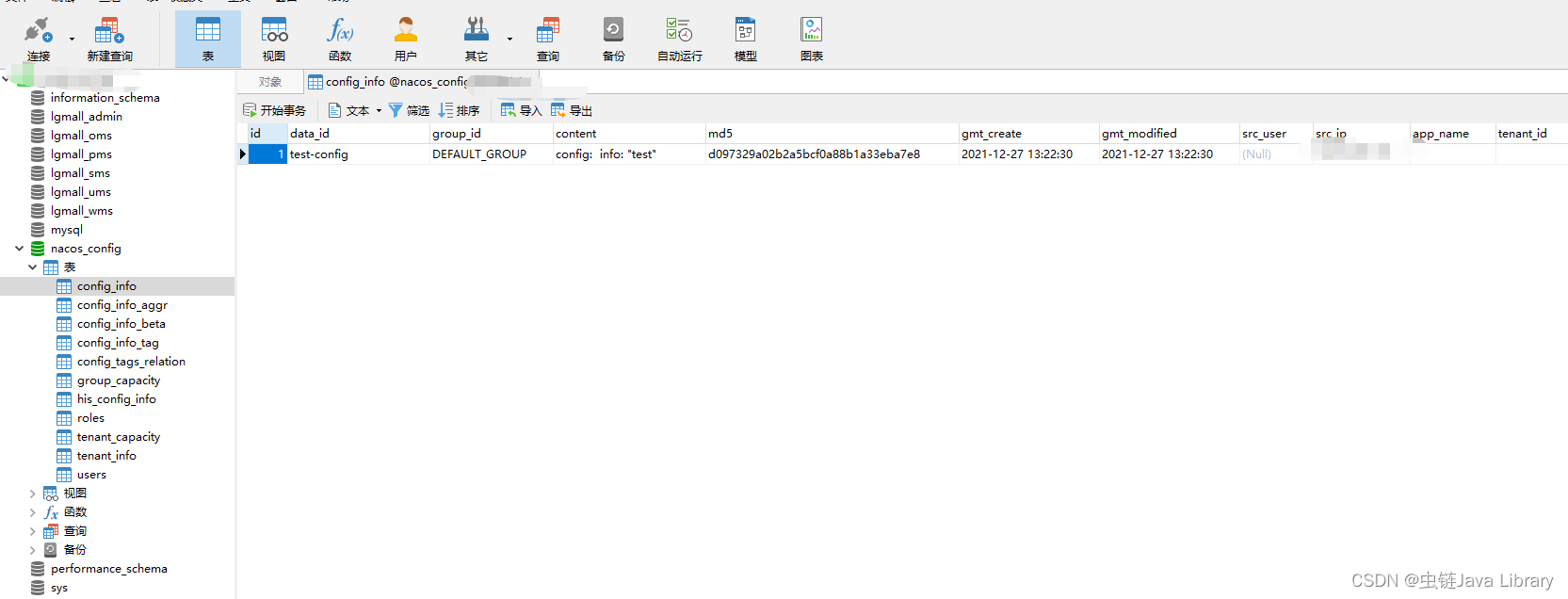Select the (Null) src_user cell
Viewport: 1568px width, 599px height.
pos(1276,154)
